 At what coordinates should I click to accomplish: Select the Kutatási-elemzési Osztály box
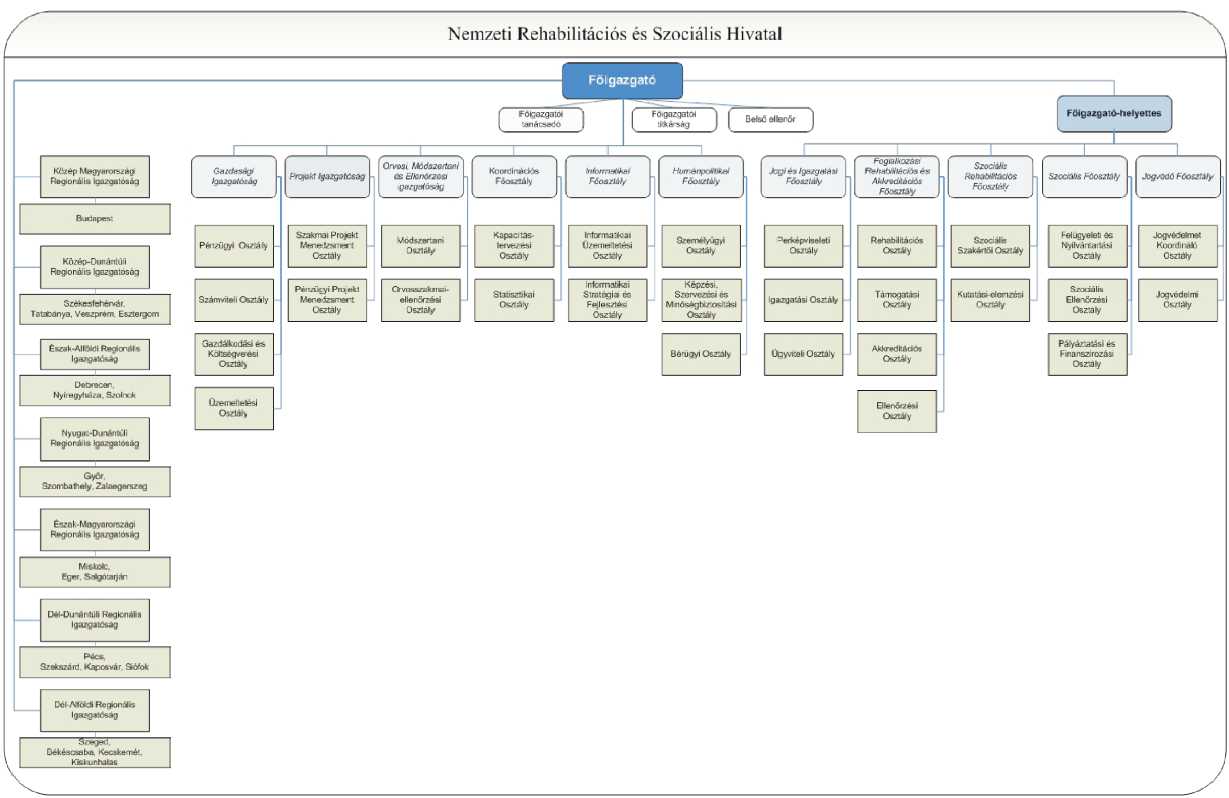(989, 298)
